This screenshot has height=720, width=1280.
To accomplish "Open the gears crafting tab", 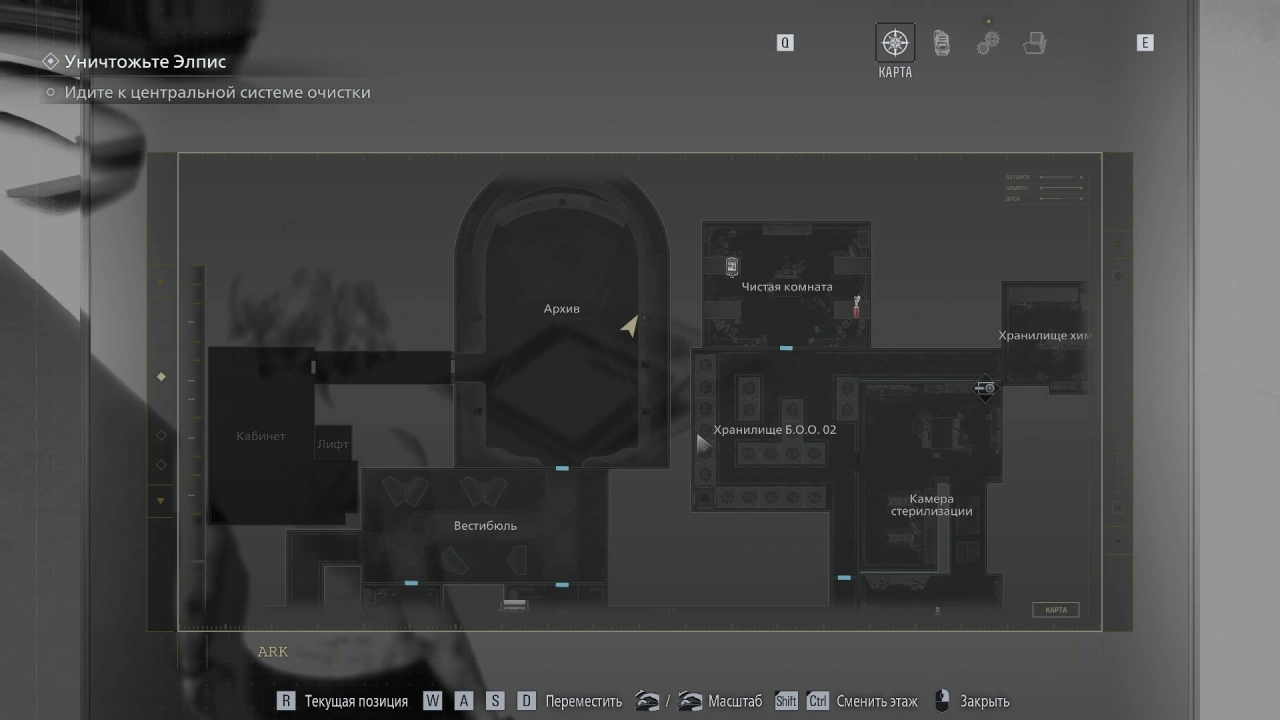I will (x=988, y=43).
